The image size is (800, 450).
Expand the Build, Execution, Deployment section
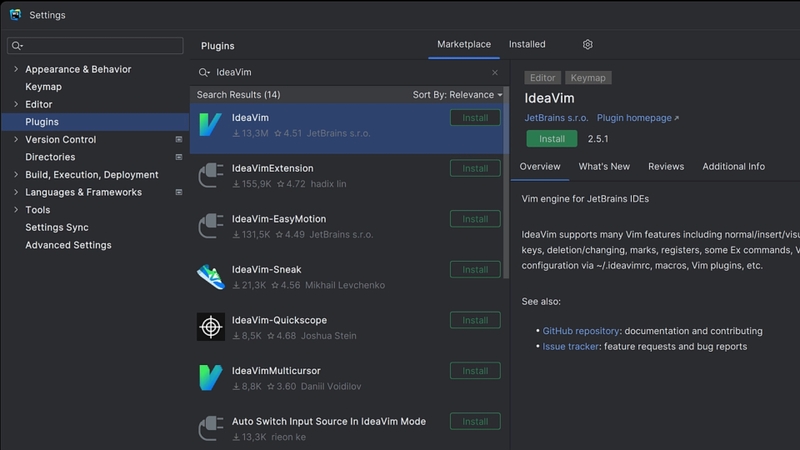pyautogui.click(x=16, y=175)
